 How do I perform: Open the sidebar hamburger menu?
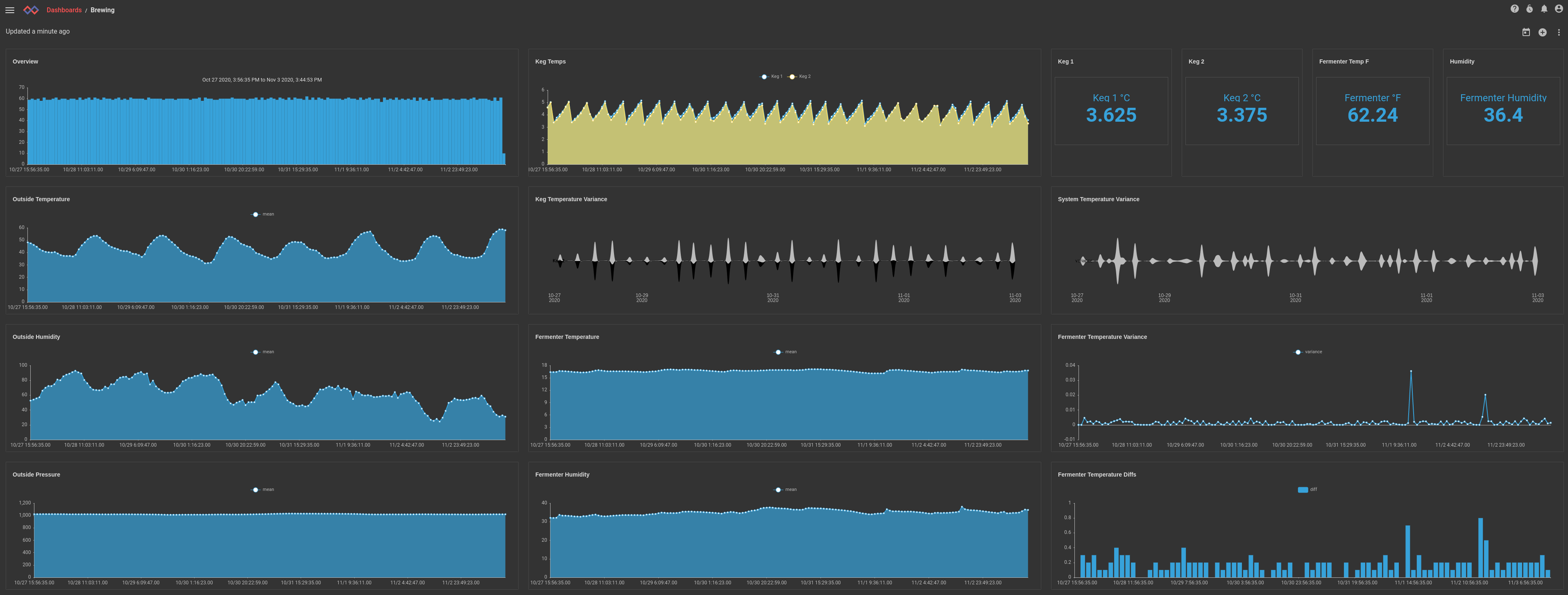tap(9, 10)
